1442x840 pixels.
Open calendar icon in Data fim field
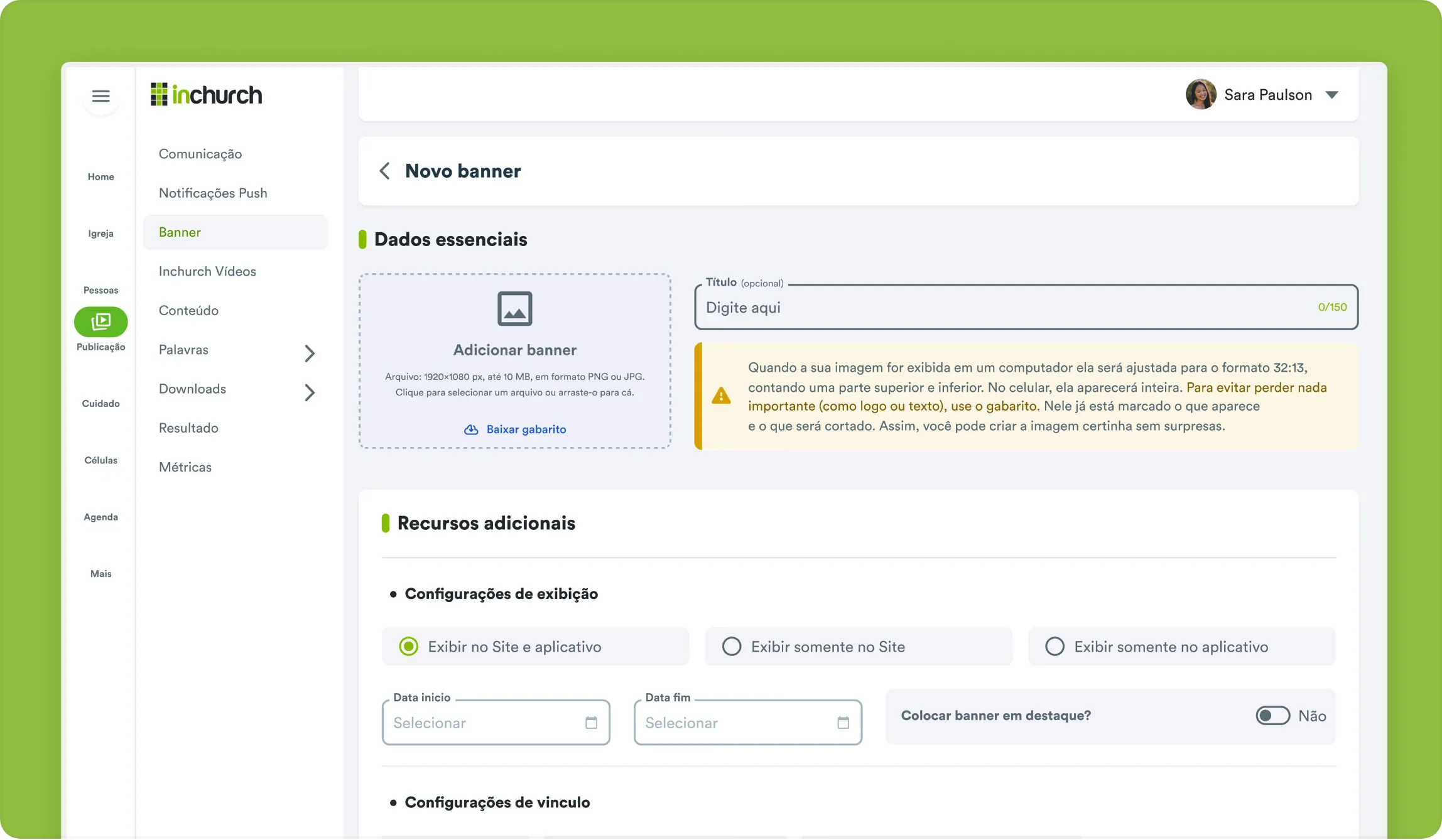(x=843, y=723)
